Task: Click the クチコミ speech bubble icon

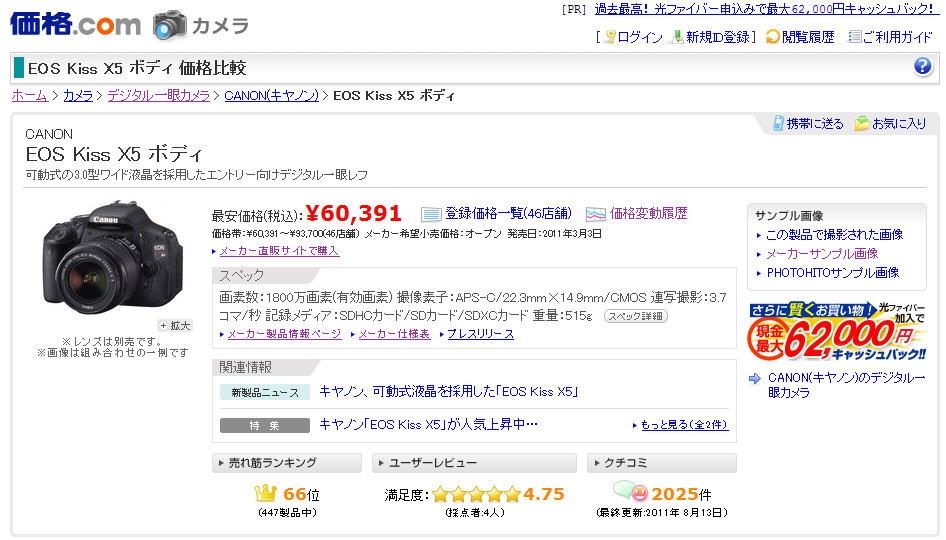Action: [x=630, y=491]
